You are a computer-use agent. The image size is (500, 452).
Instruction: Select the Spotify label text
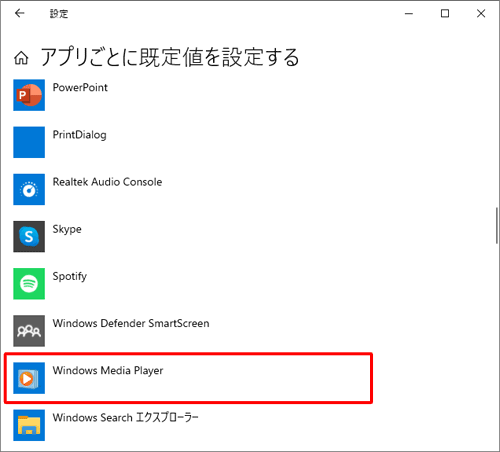click(x=70, y=277)
